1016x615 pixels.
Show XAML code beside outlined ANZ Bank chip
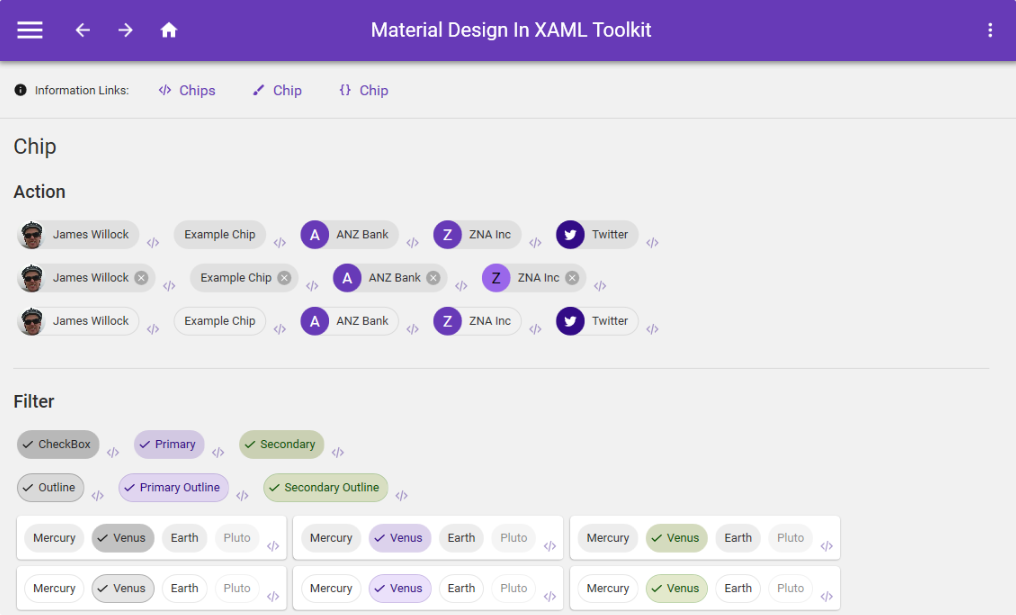[412, 329]
